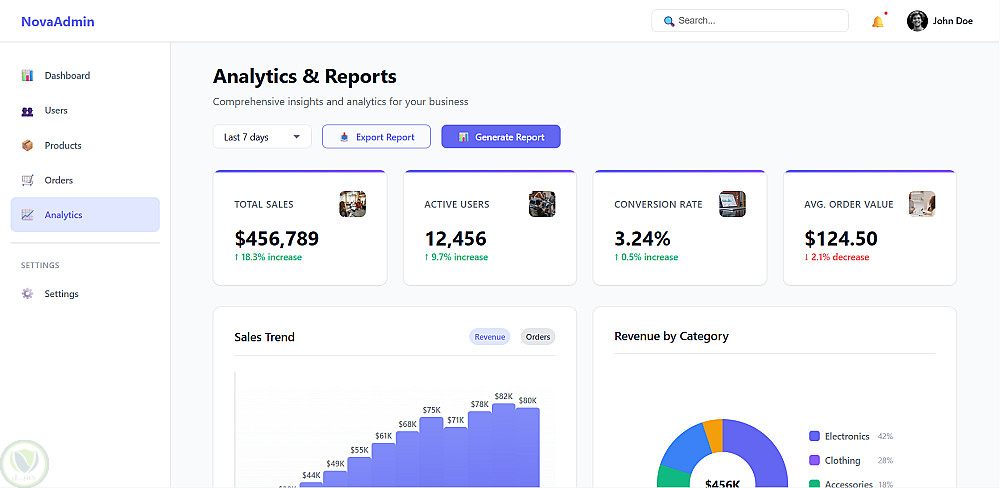Click the Electronics legend color swatch
This screenshot has width=1000, height=488.
pyautogui.click(x=814, y=436)
